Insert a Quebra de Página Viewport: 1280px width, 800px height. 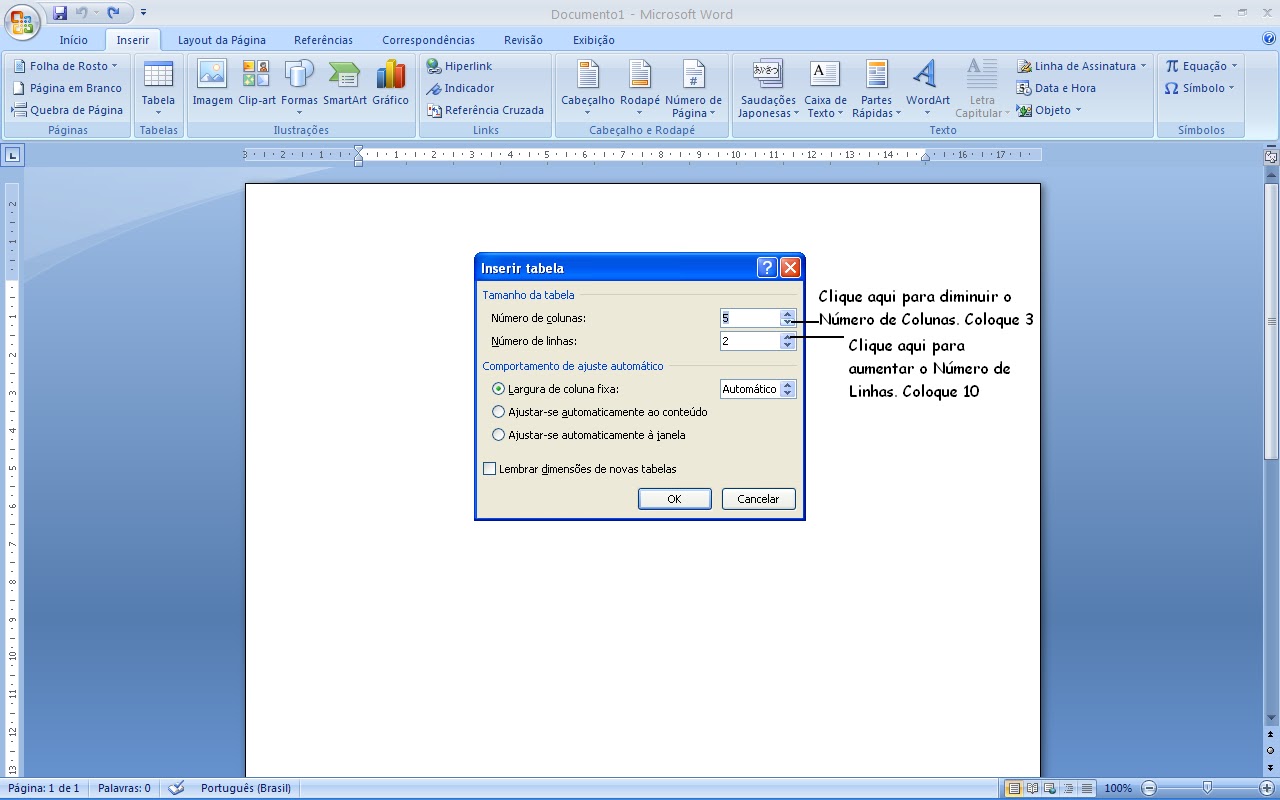[x=67, y=110]
